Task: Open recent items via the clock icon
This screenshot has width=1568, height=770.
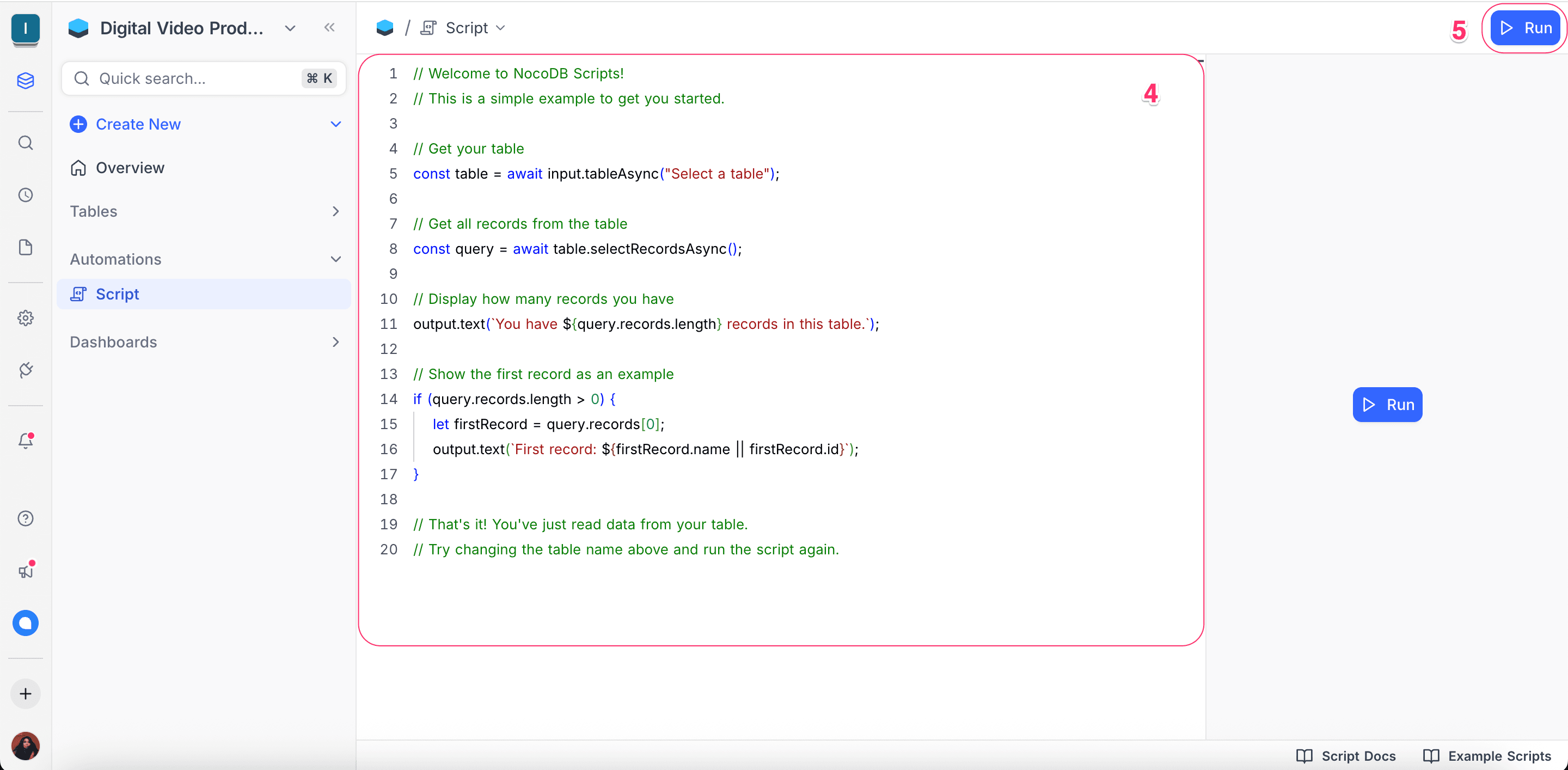Action: [26, 195]
